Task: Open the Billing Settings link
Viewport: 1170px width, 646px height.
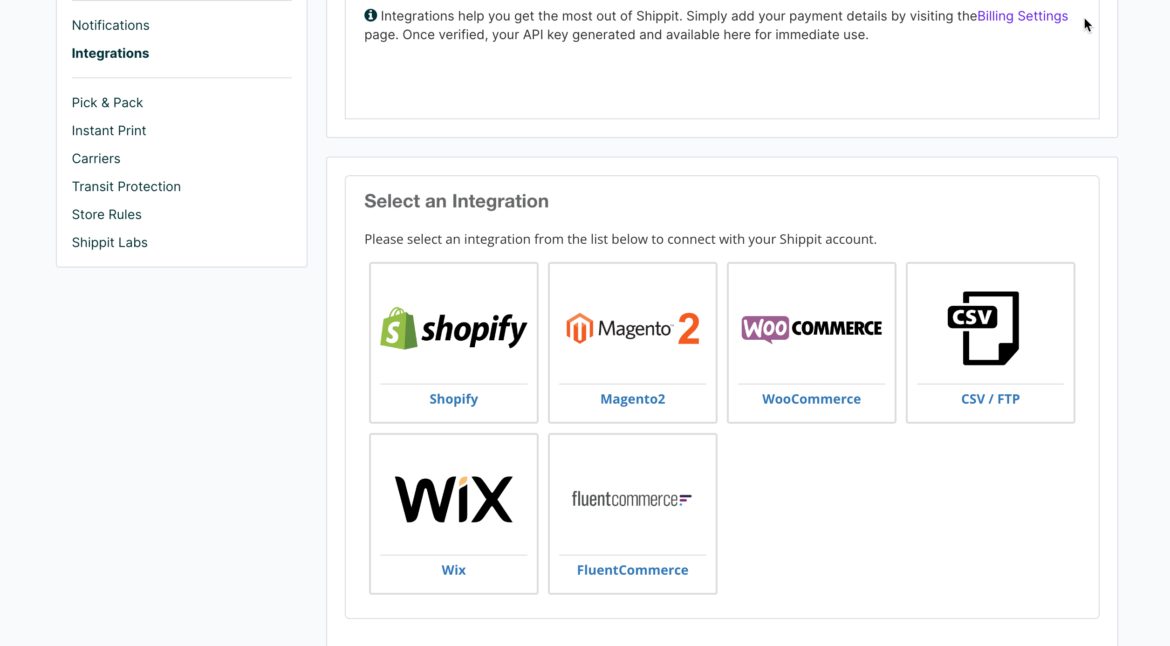Action: point(1022,16)
